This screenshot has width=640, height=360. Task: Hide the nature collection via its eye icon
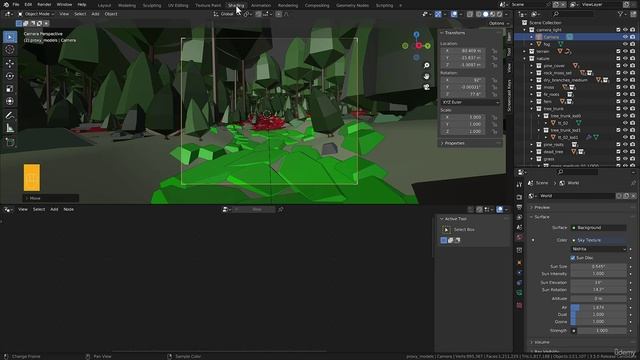(x=625, y=58)
